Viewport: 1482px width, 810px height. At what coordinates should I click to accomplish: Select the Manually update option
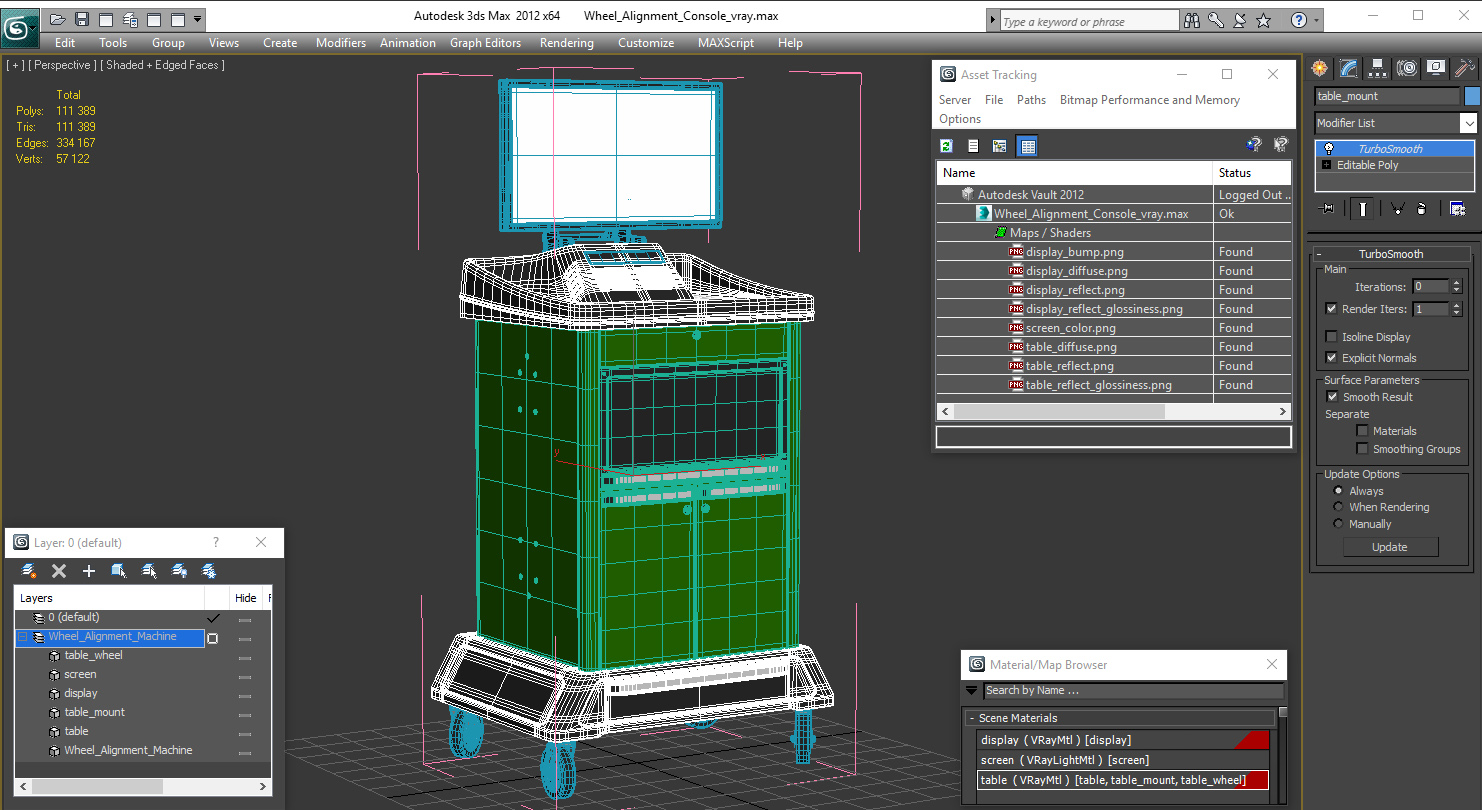(1338, 524)
